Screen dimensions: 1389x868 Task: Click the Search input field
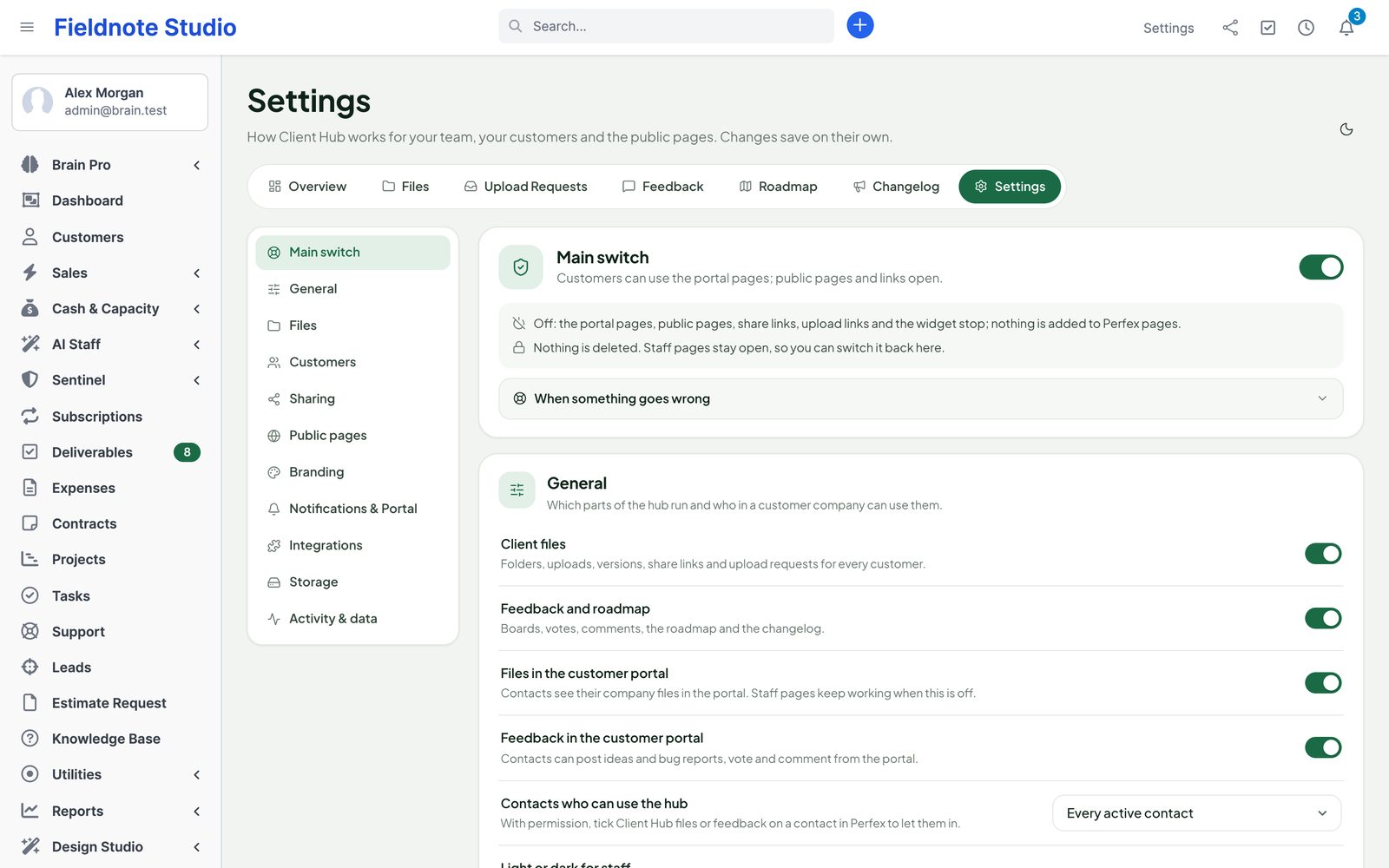[x=666, y=26]
